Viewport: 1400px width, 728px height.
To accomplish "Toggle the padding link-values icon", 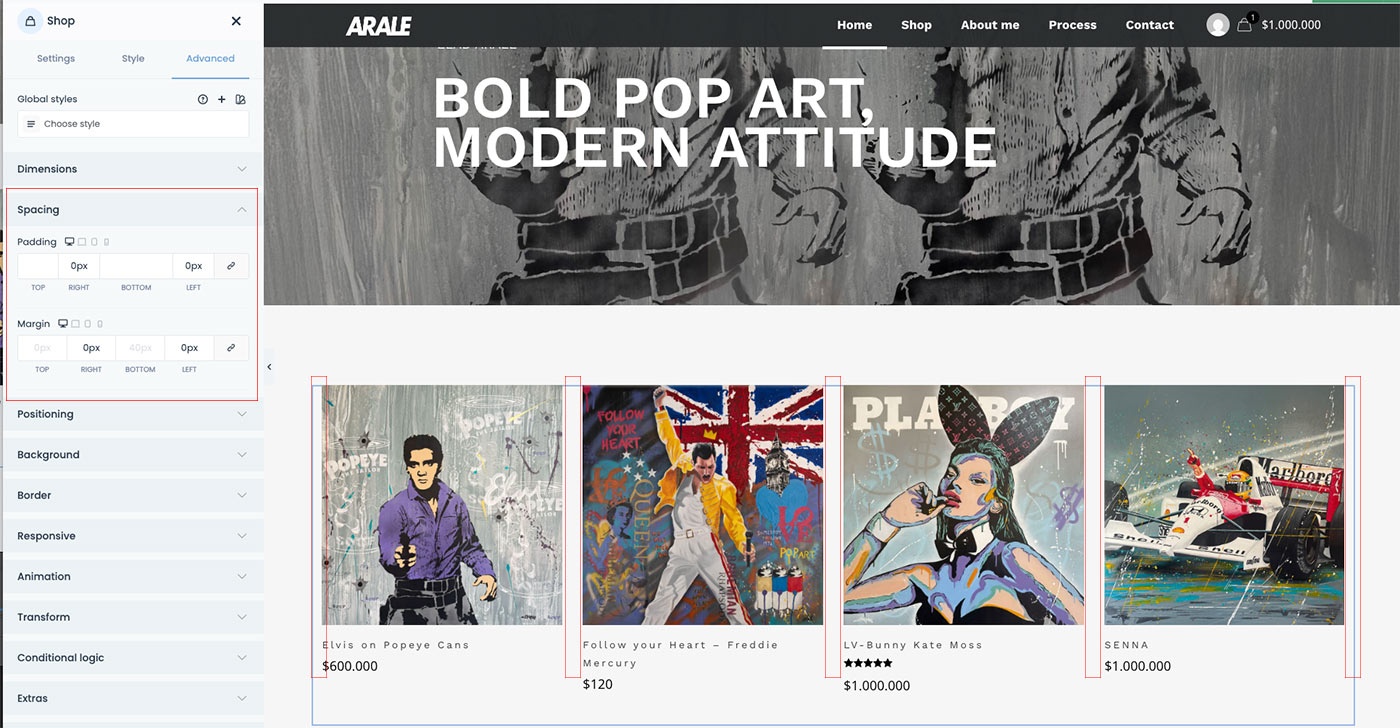I will click(x=231, y=266).
